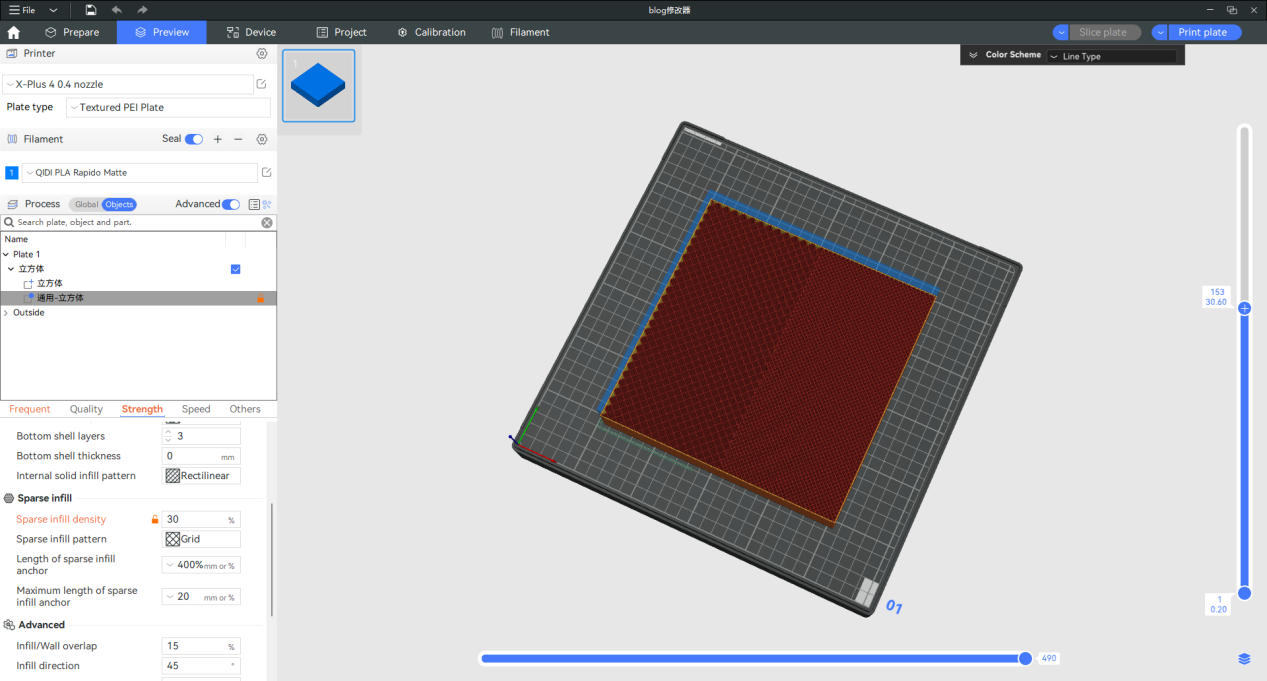Click the undo arrow icon

pos(117,10)
